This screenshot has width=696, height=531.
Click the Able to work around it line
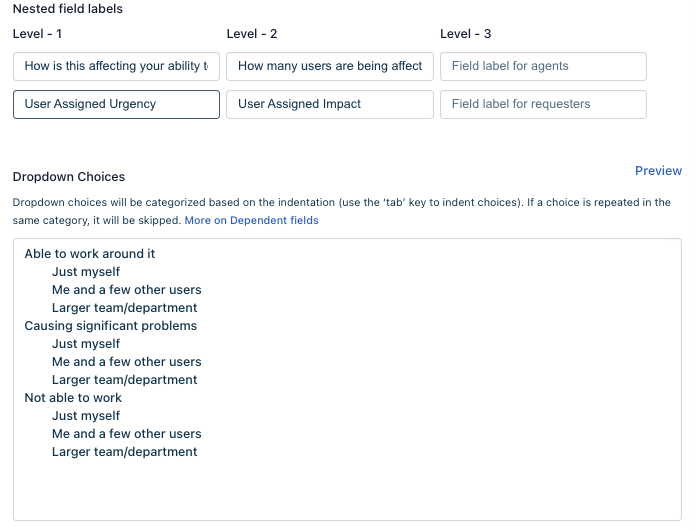90,254
